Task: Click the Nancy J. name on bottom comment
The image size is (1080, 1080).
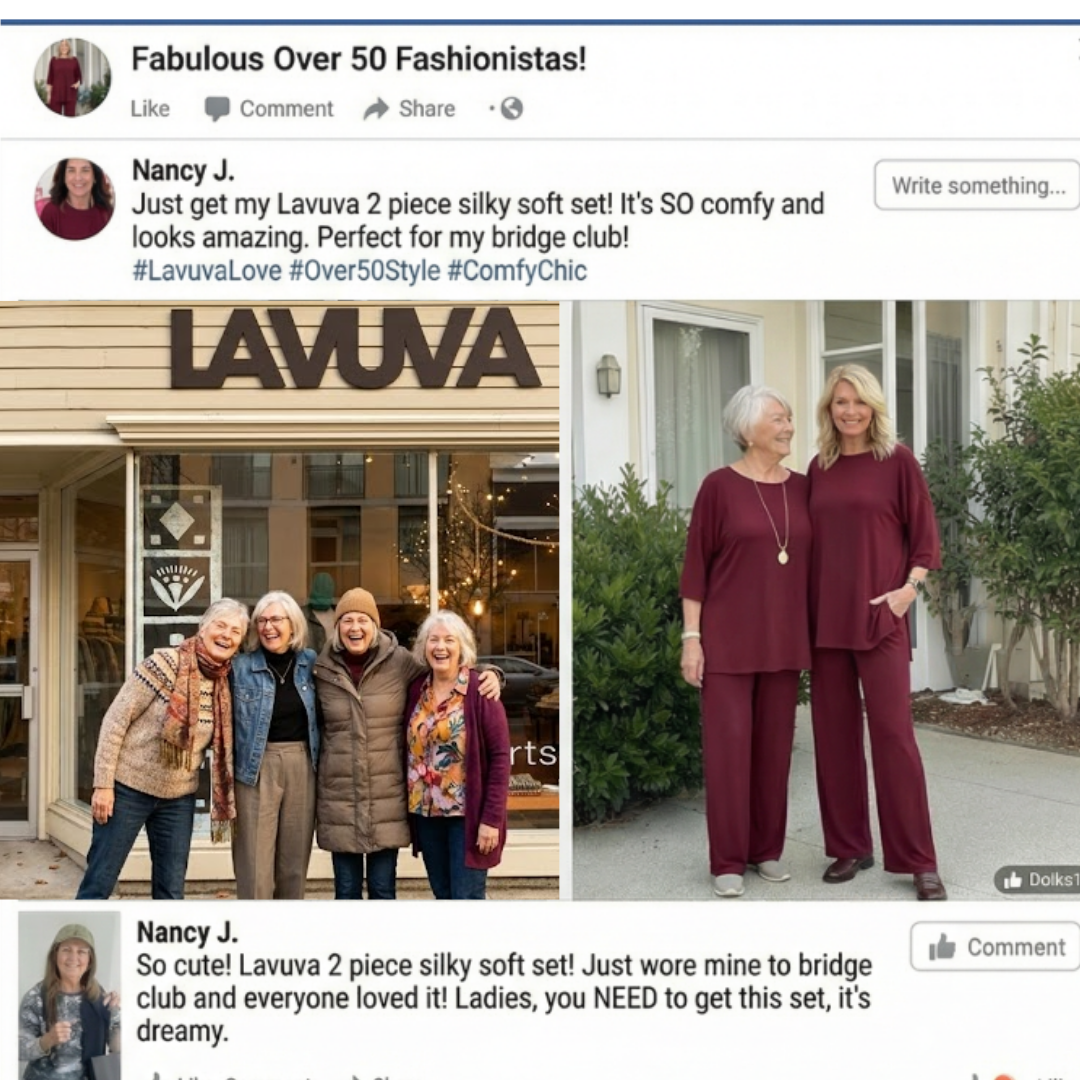Action: 187,932
